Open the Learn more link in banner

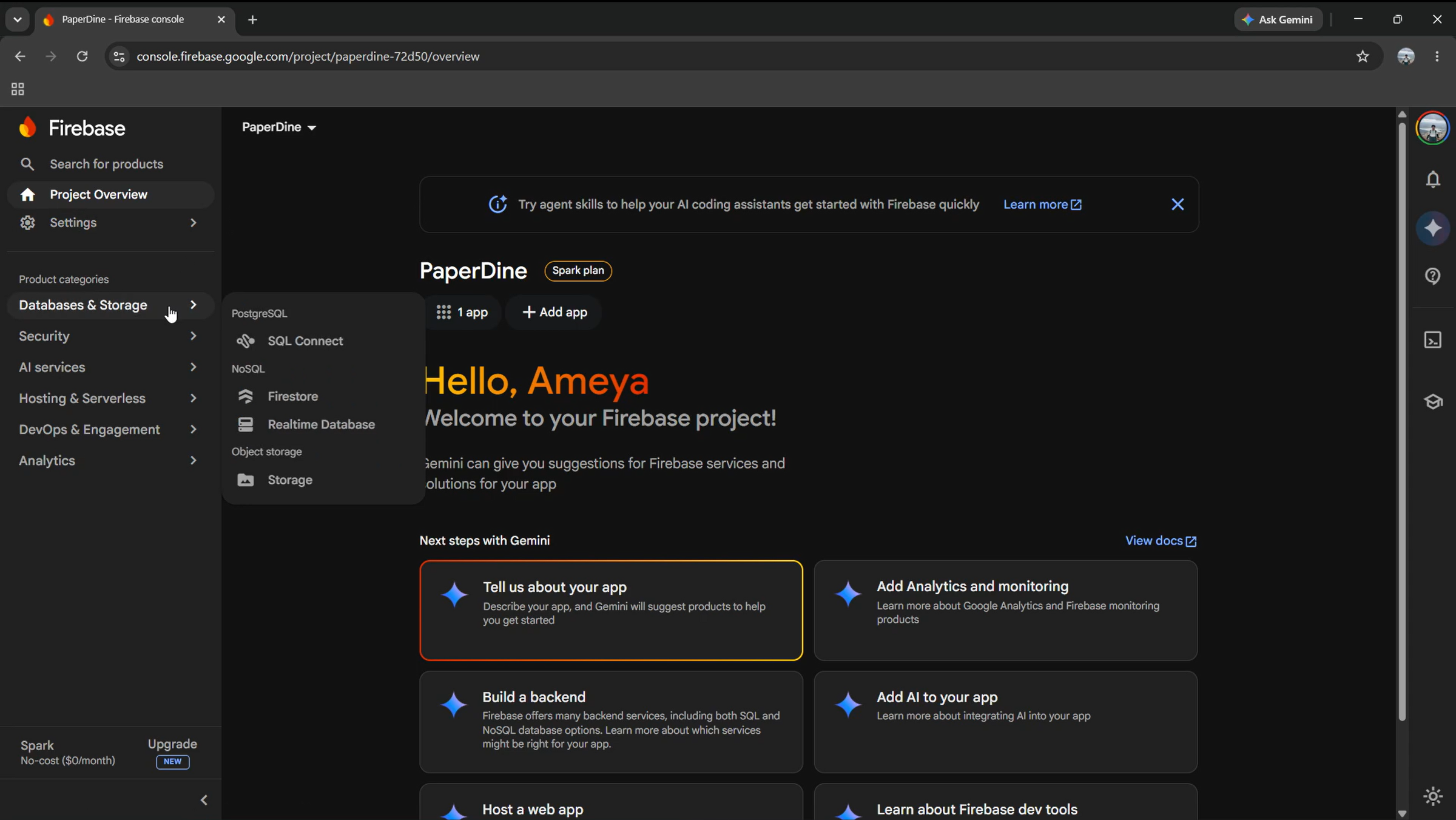point(1042,205)
